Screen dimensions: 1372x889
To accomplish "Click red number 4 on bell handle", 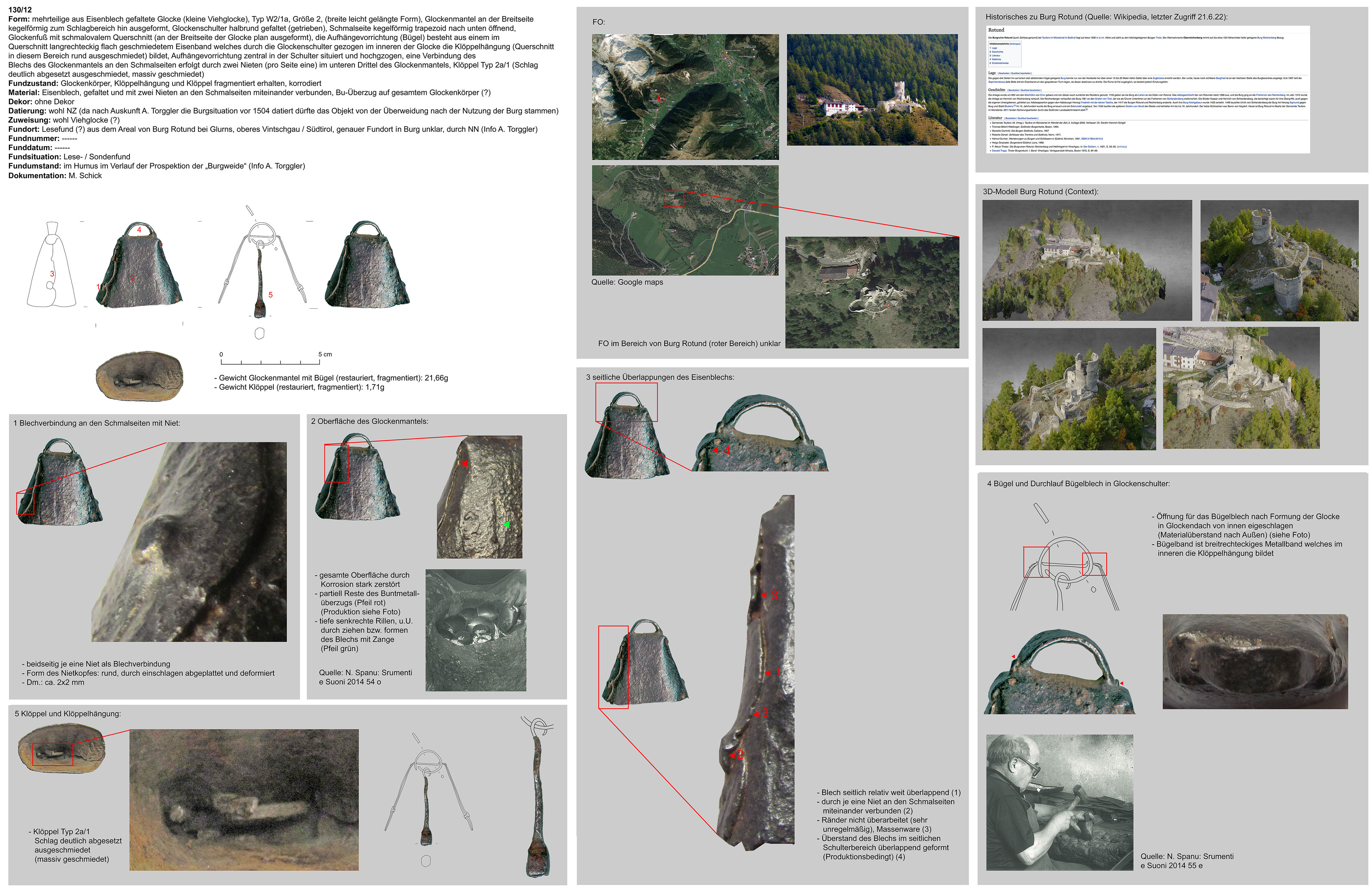I will pyautogui.click(x=139, y=230).
